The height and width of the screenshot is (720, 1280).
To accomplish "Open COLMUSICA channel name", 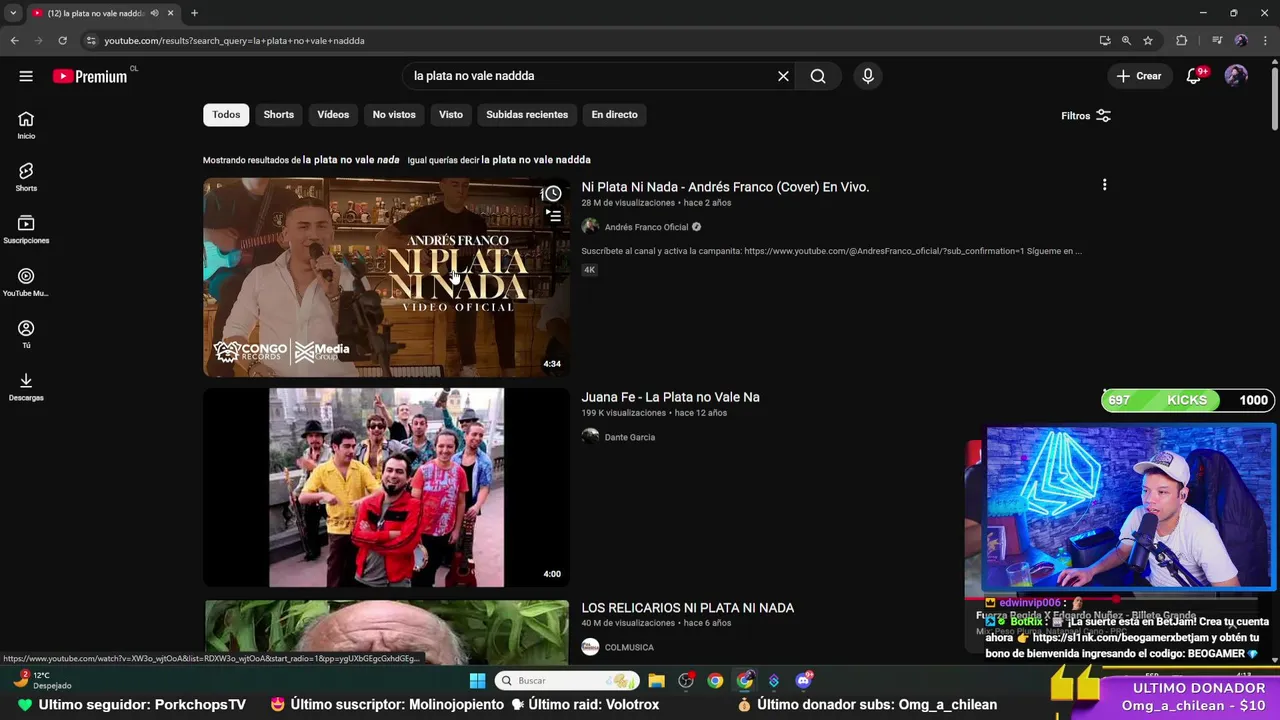I will 629,647.
